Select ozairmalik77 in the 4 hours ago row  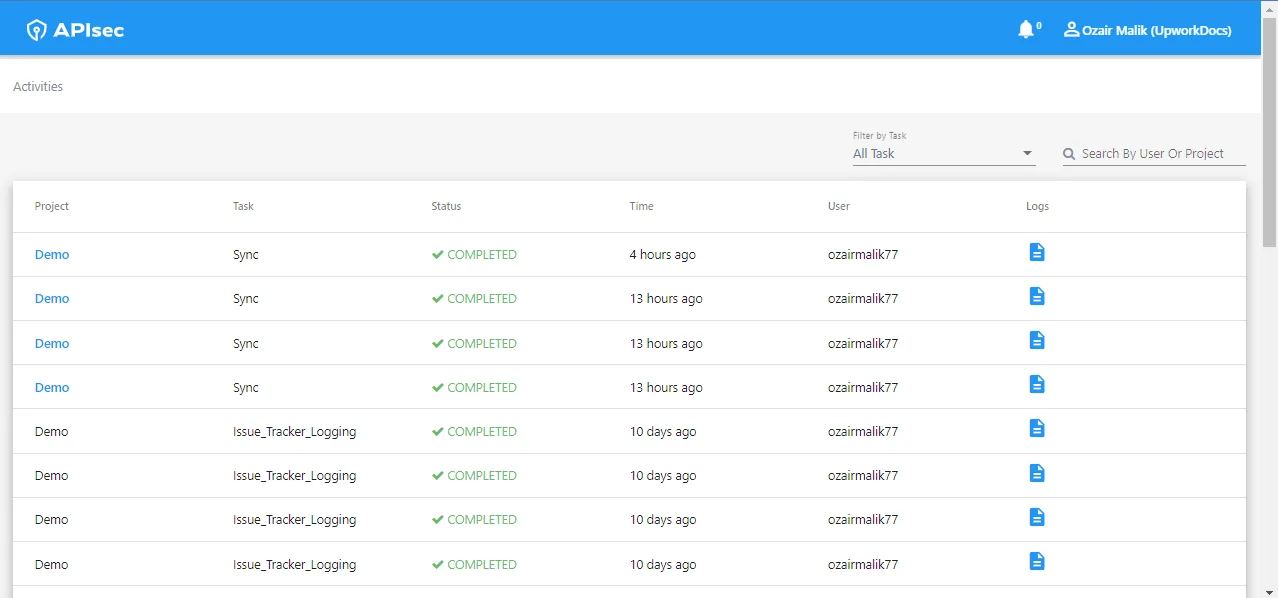(x=863, y=255)
